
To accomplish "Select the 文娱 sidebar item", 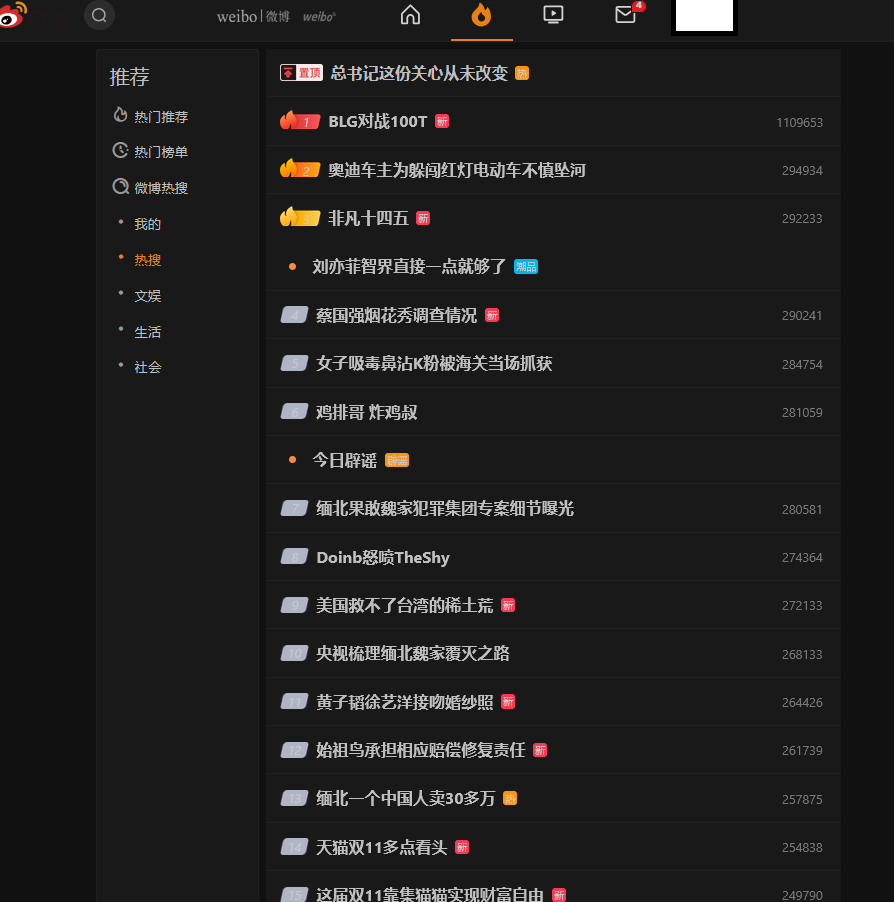I will tap(147, 296).
